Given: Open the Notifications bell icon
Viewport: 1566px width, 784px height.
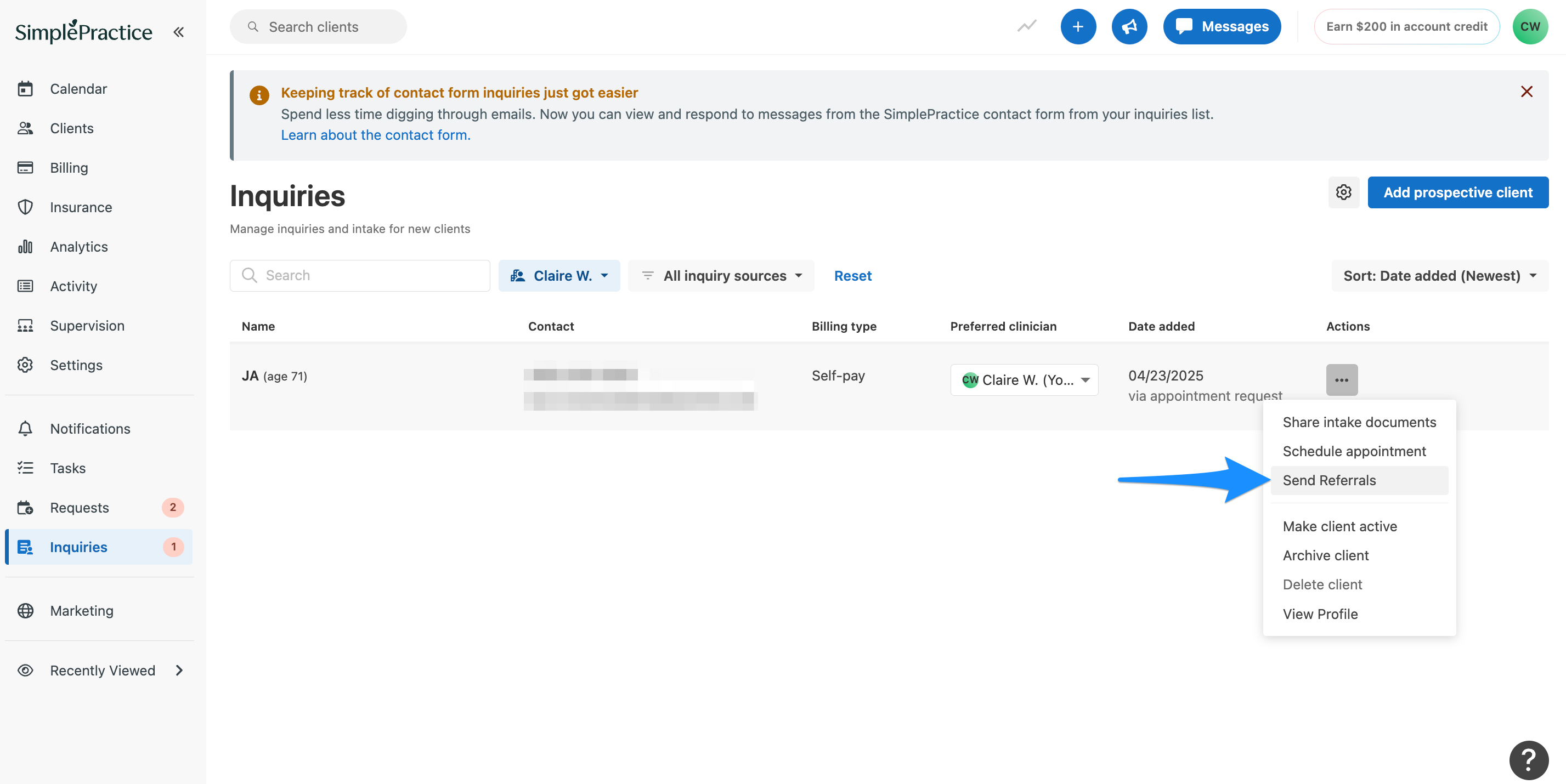Looking at the screenshot, I should [25, 429].
